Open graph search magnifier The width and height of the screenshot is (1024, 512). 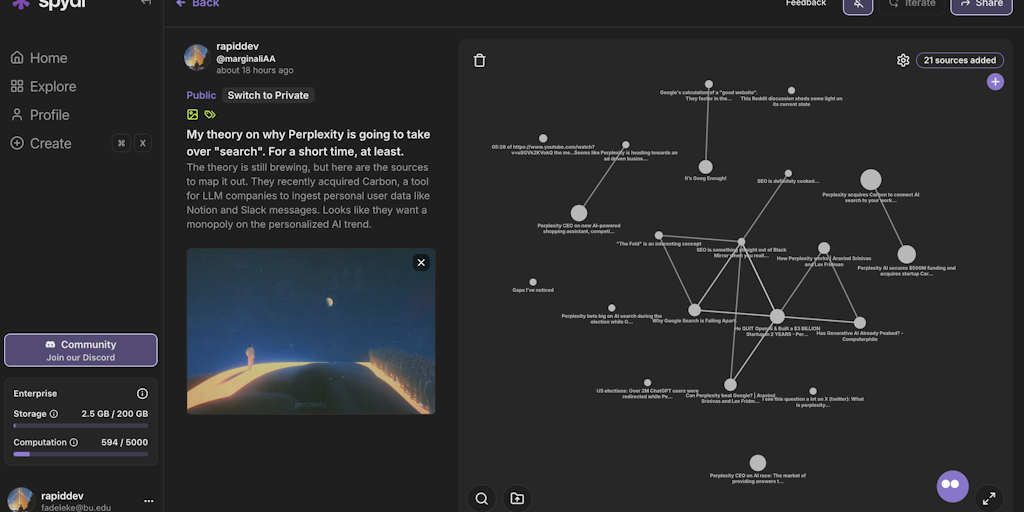coord(481,499)
